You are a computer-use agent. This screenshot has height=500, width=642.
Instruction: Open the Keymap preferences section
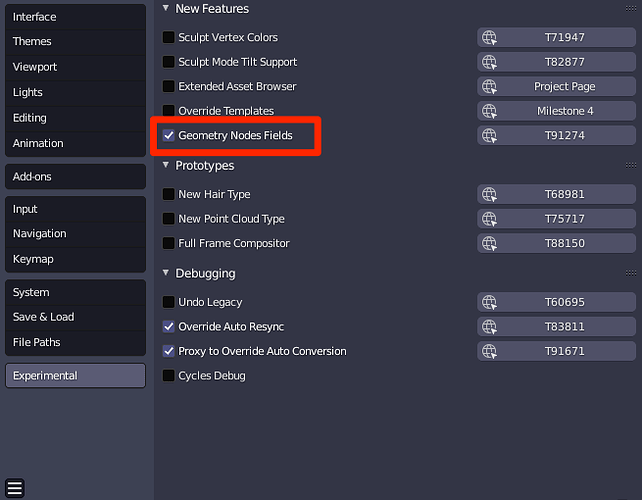(x=75, y=259)
